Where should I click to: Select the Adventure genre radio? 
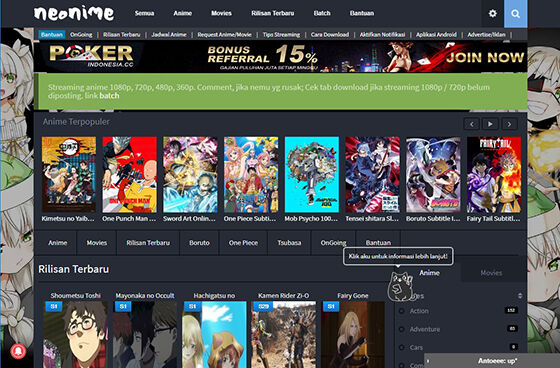point(401,329)
